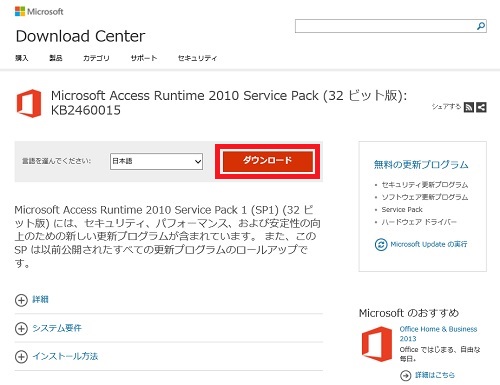This screenshot has width=500, height=385.
Task: Open the ソフトウェア更新プログラム link
Action: pos(425,197)
